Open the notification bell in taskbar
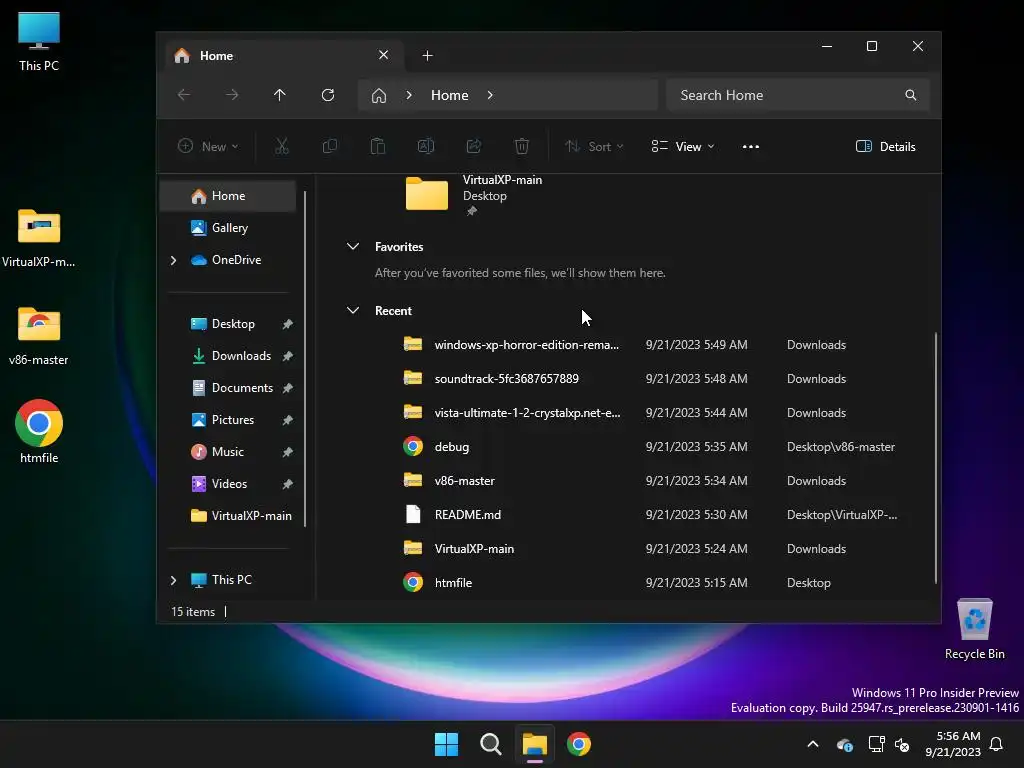 pos(997,744)
